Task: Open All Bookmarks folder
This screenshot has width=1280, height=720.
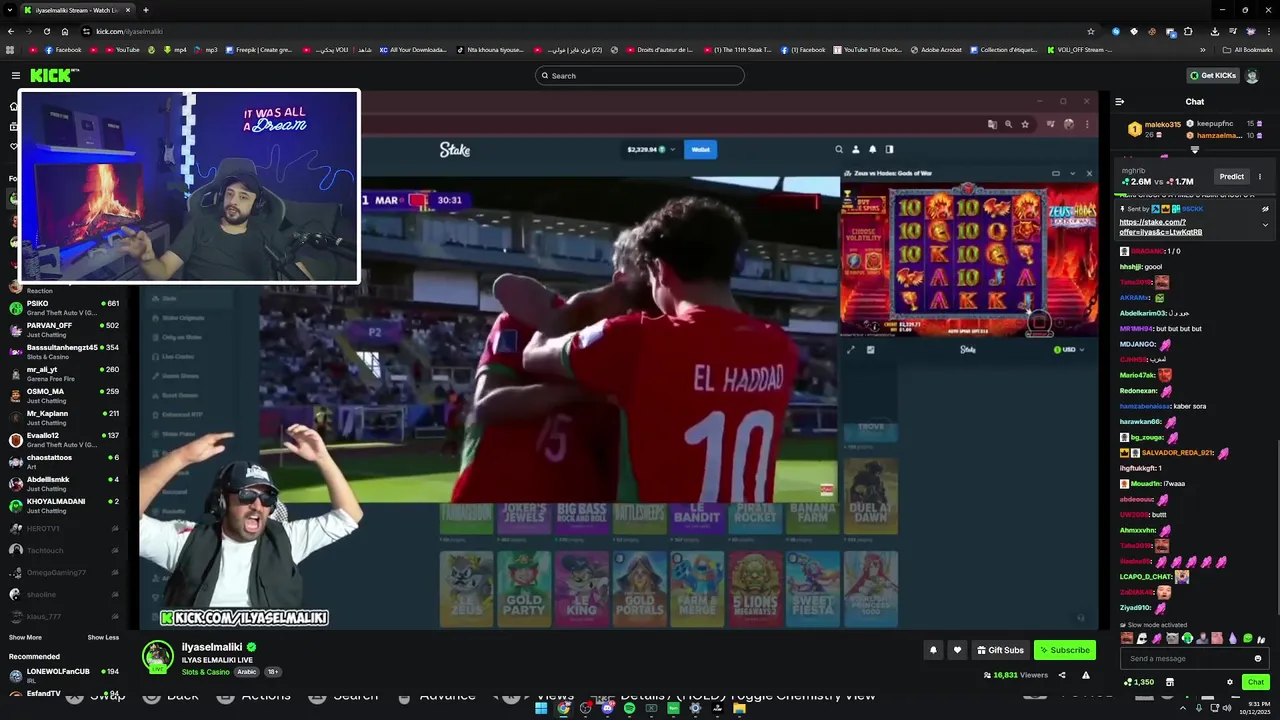Action: pos(1248,50)
